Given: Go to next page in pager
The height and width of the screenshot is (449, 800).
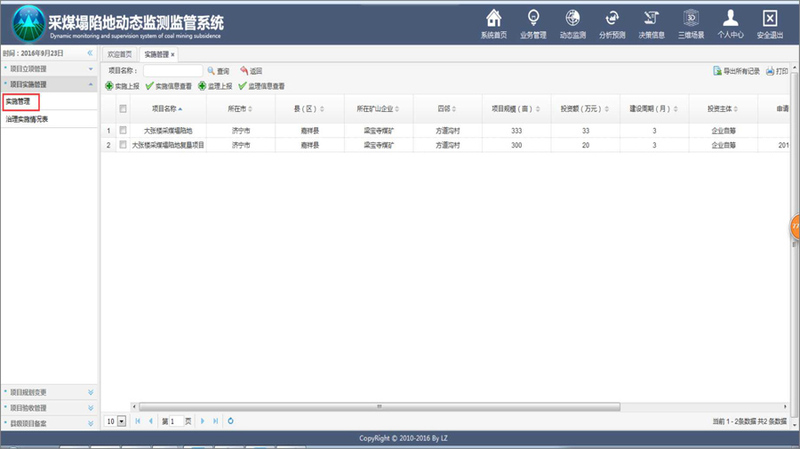Looking at the screenshot, I should 203,421.
